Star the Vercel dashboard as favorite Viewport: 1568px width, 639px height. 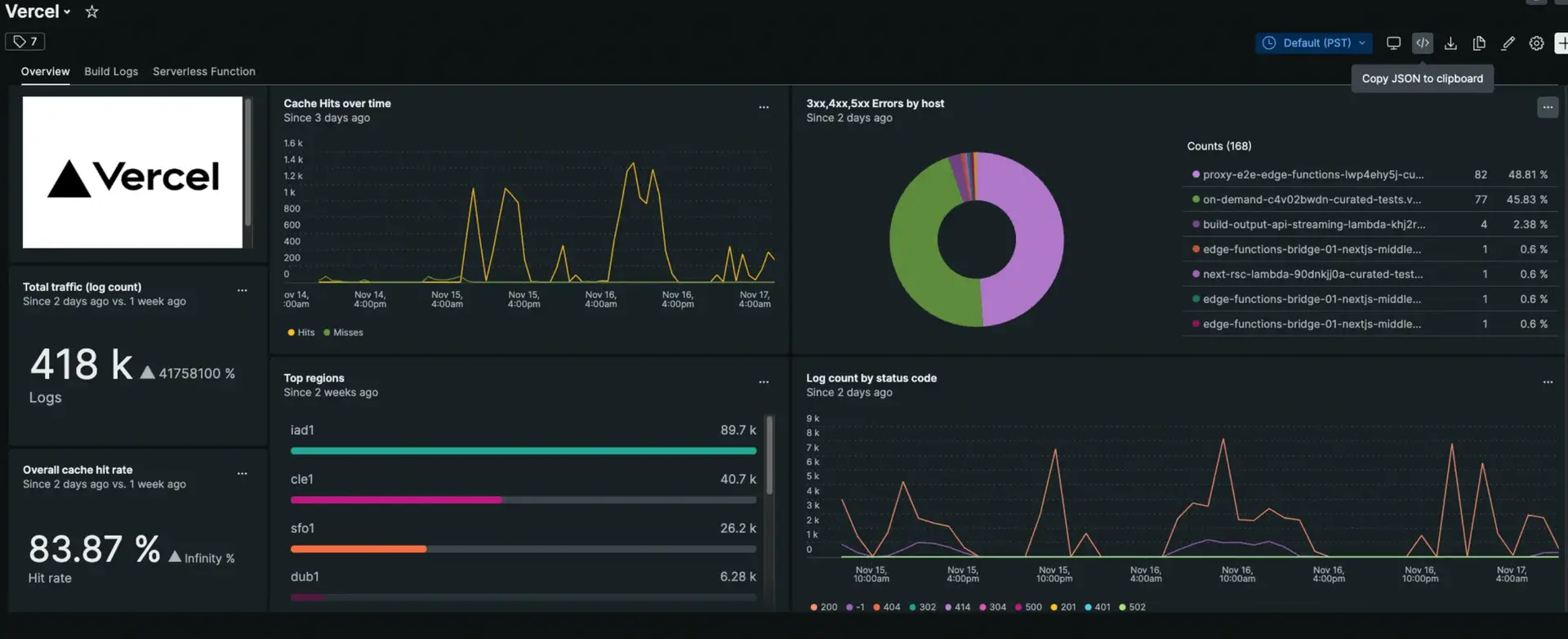click(92, 12)
